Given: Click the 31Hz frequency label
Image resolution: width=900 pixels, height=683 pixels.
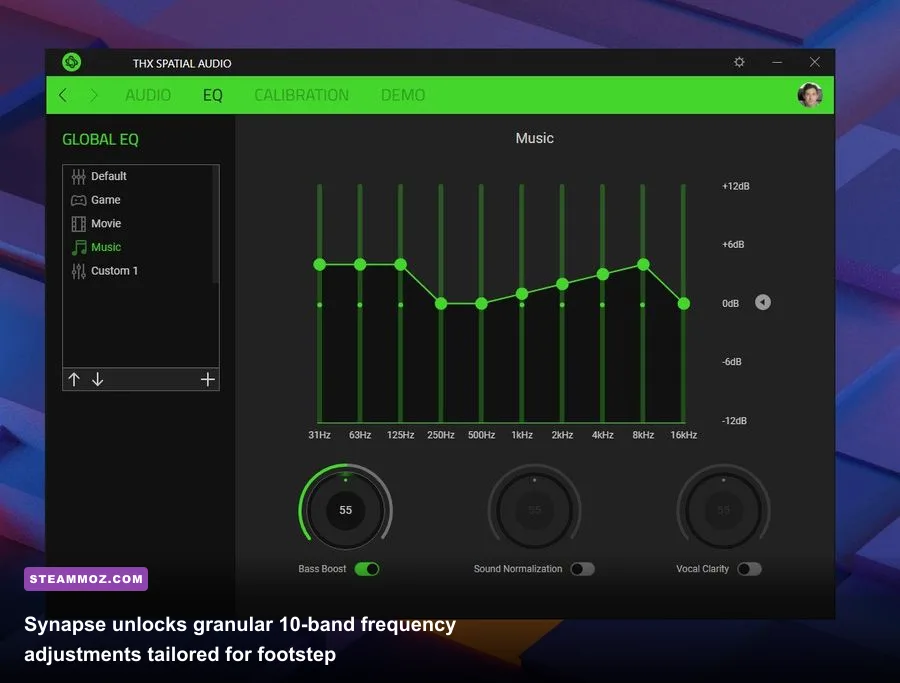Looking at the screenshot, I should pyautogui.click(x=320, y=435).
